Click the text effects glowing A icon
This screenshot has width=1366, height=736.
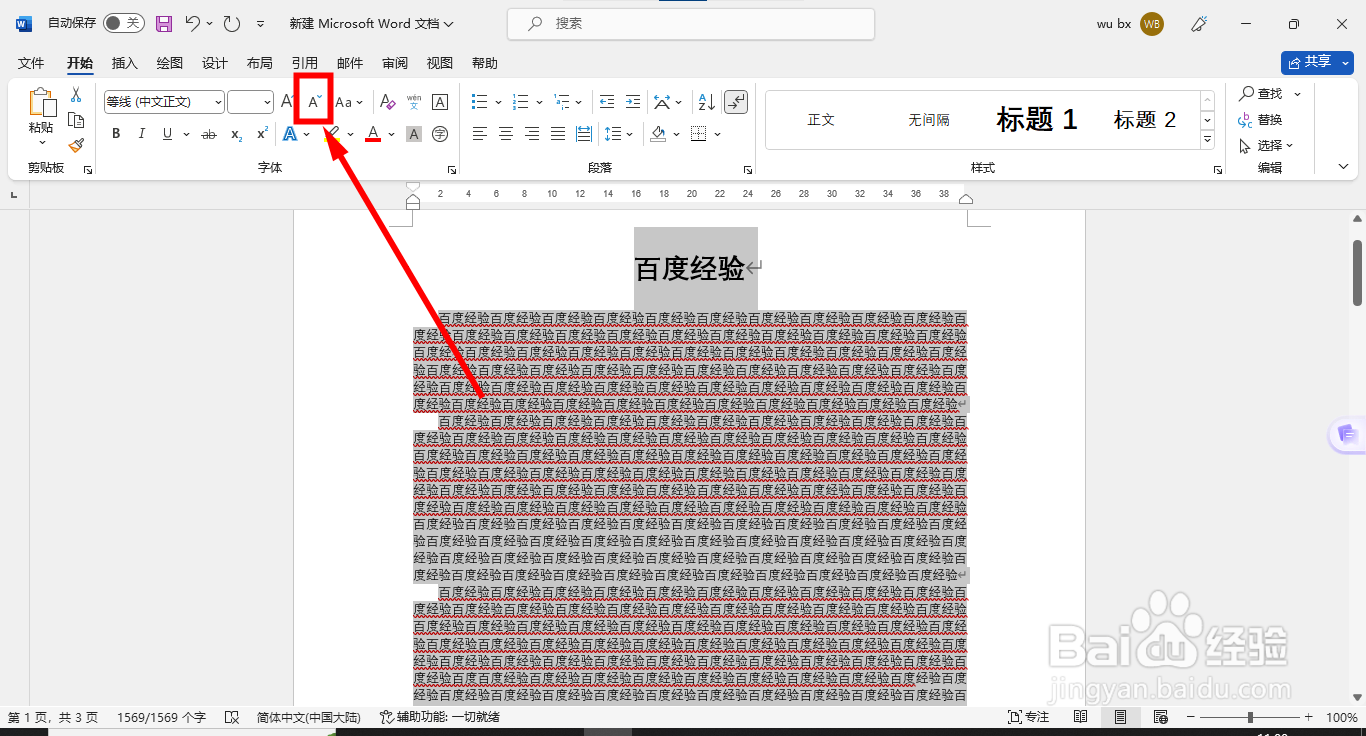(x=290, y=134)
